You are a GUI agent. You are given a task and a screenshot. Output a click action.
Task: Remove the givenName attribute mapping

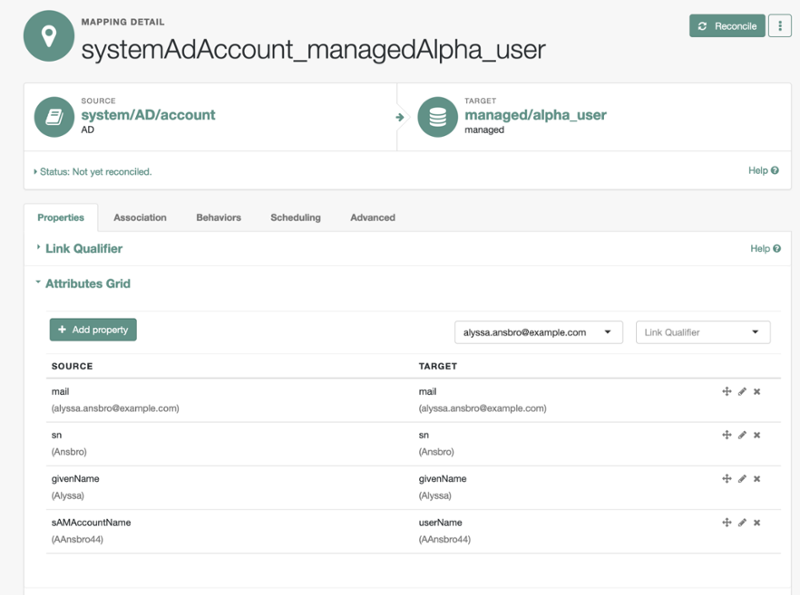[757, 478]
